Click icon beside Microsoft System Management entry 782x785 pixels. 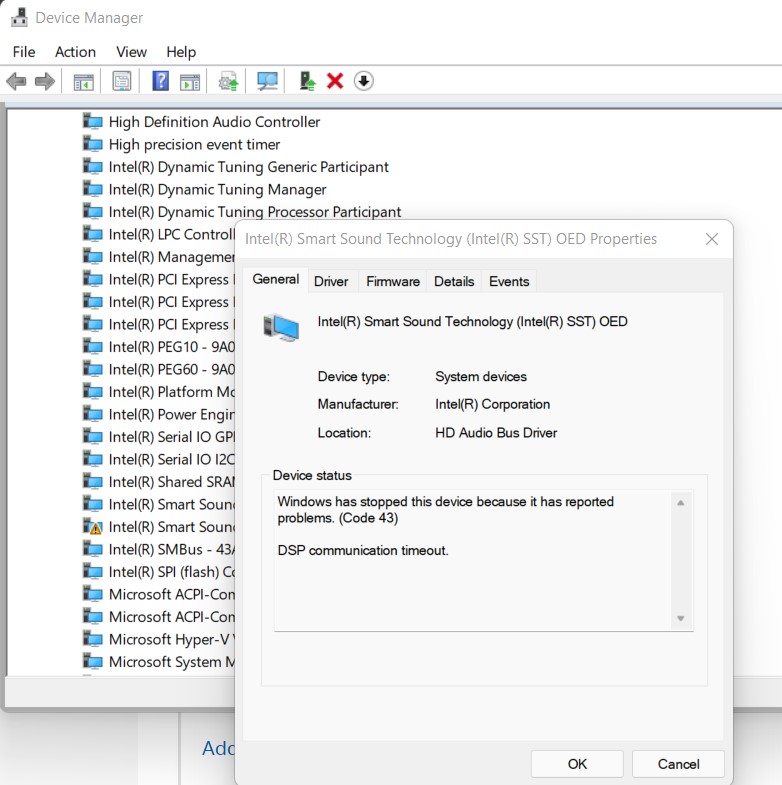[x=93, y=662]
